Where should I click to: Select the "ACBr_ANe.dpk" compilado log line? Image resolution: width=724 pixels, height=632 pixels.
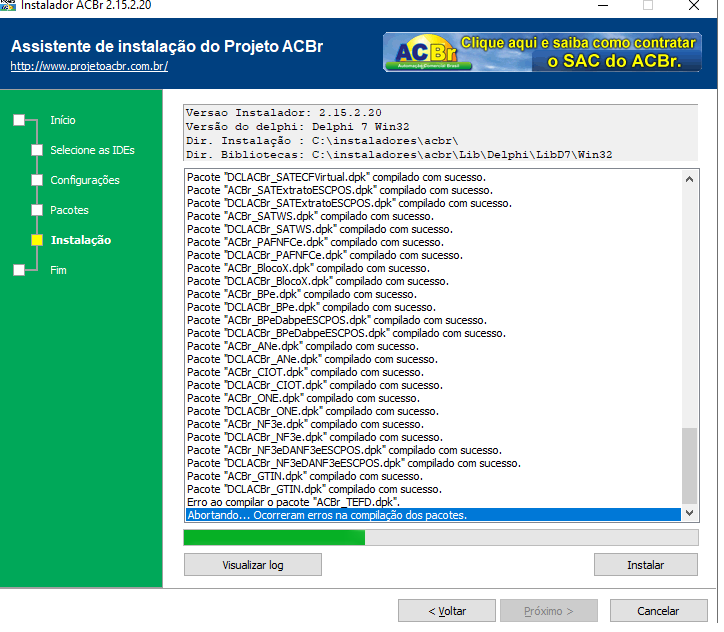(433, 346)
